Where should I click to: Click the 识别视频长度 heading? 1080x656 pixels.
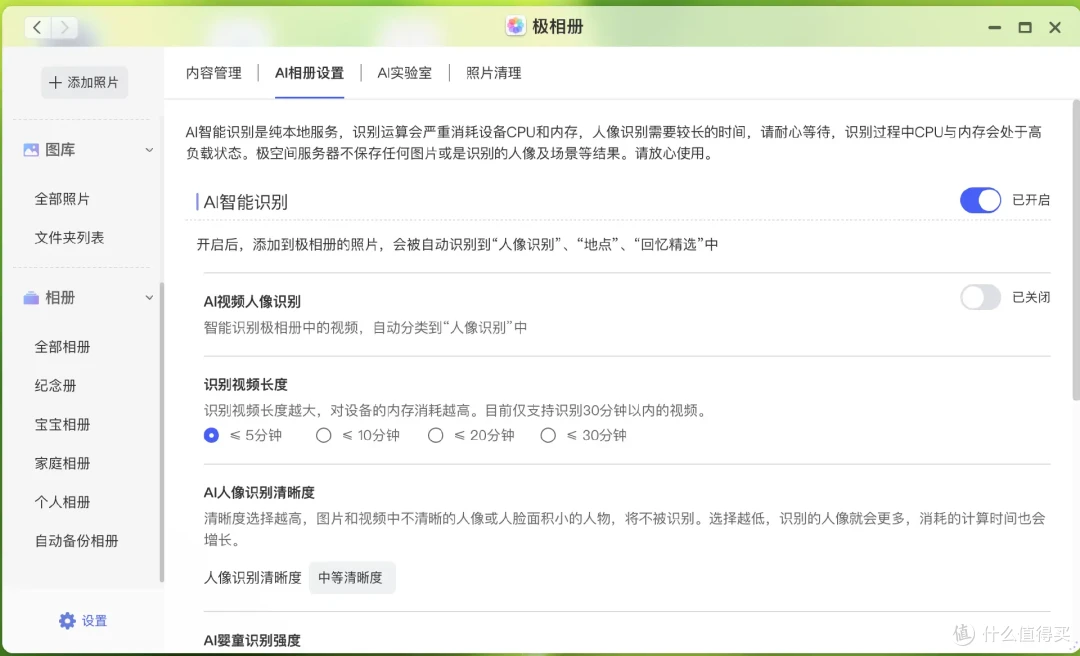tap(245, 385)
